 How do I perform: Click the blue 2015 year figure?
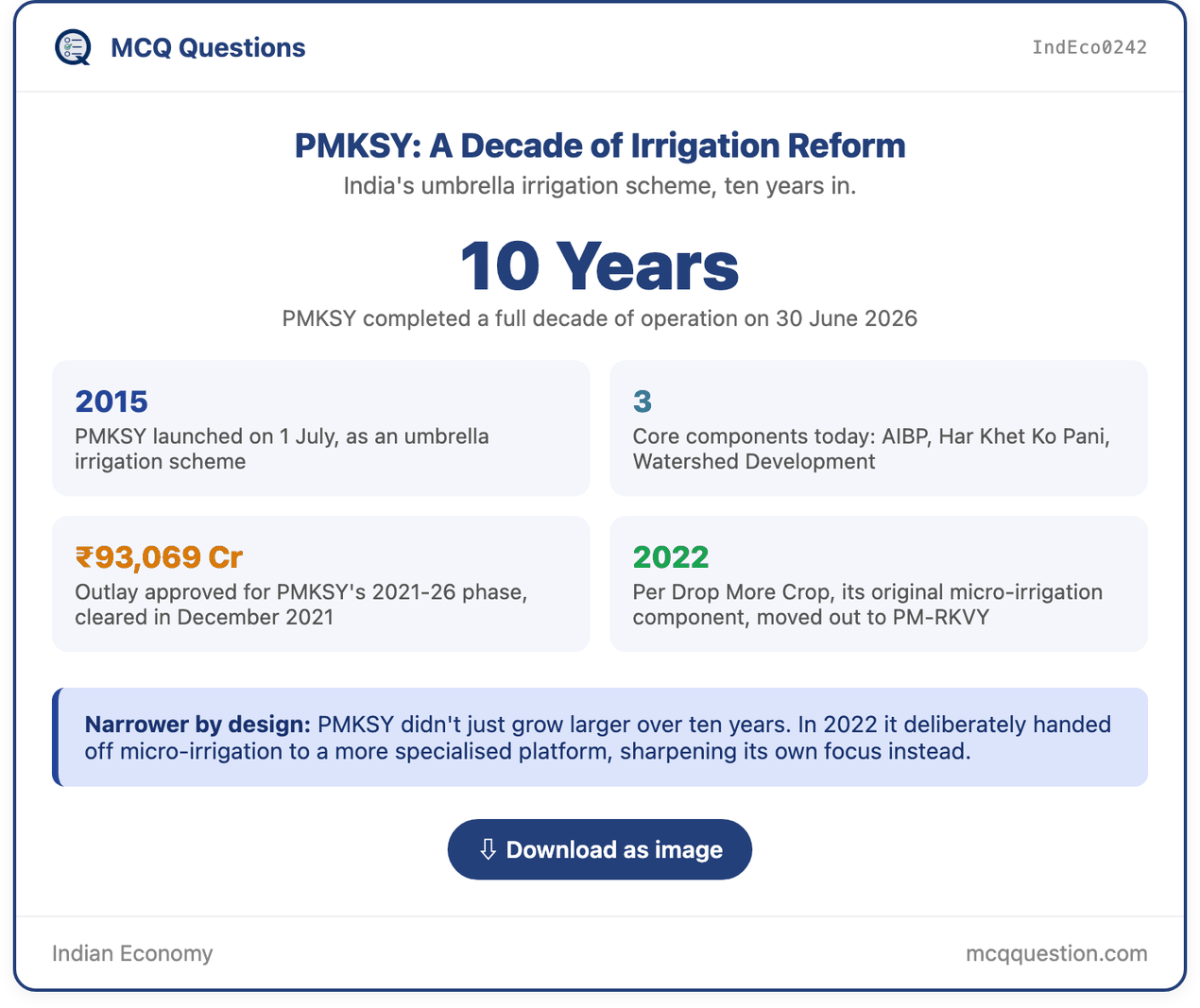111,401
